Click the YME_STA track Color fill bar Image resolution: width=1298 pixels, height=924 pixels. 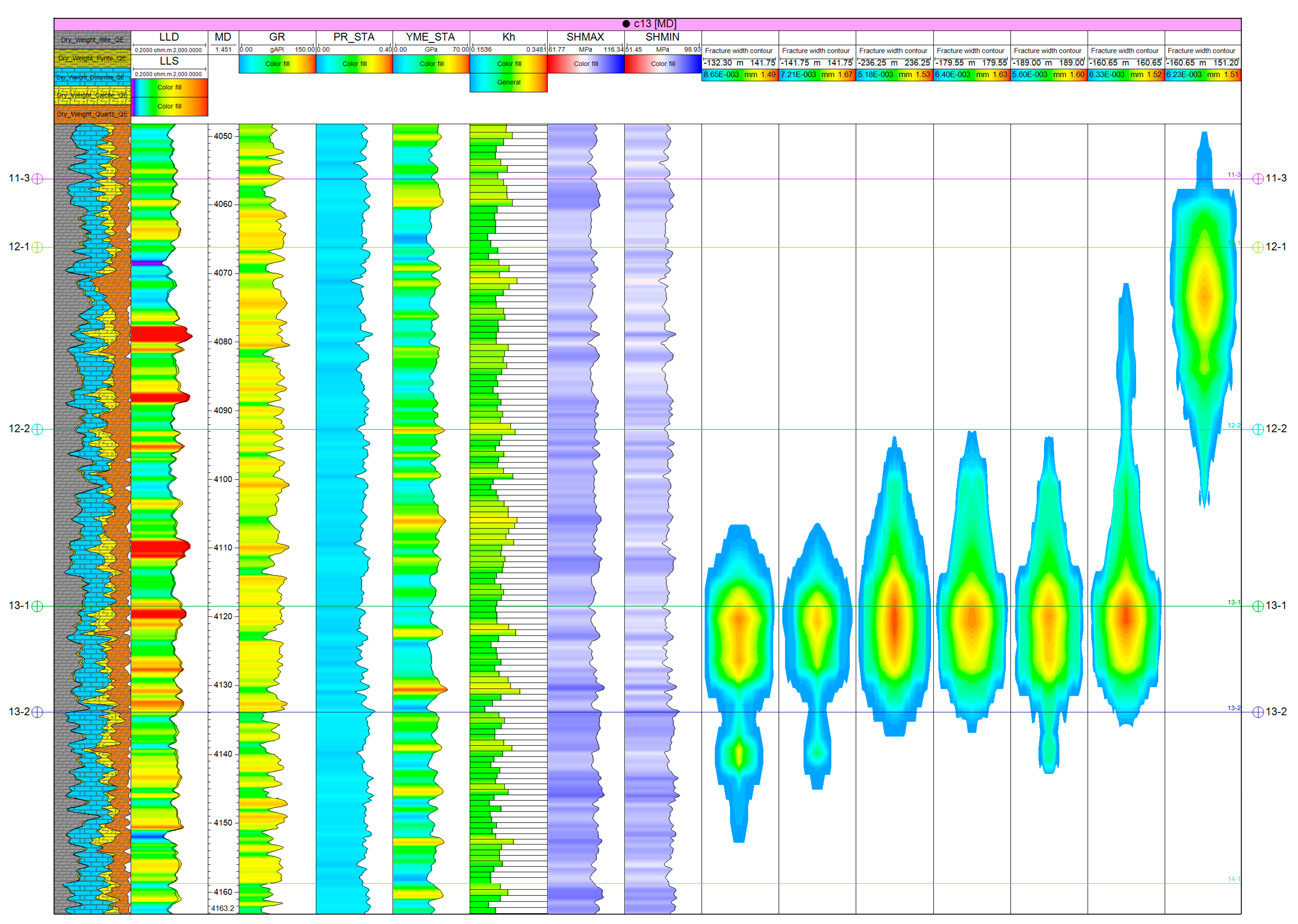[432, 64]
